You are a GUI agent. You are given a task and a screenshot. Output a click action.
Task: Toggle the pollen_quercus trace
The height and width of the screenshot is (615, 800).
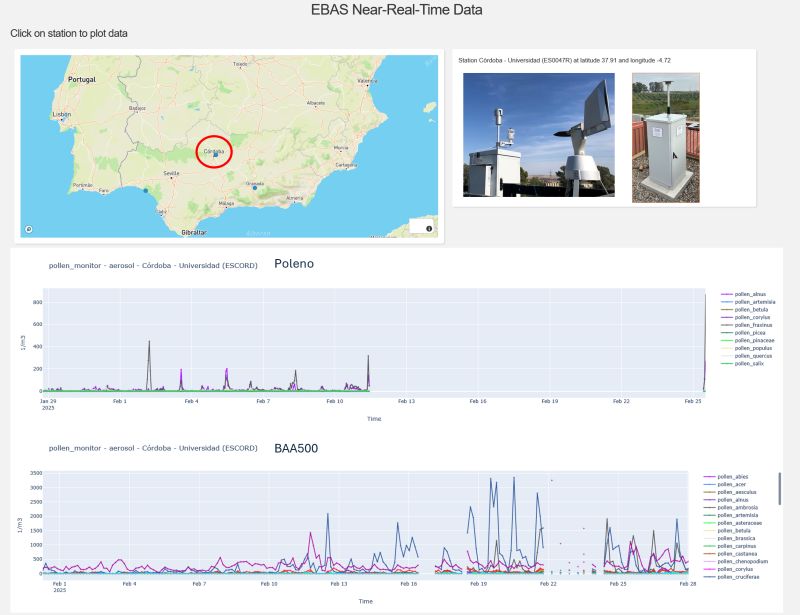pyautogui.click(x=746, y=356)
